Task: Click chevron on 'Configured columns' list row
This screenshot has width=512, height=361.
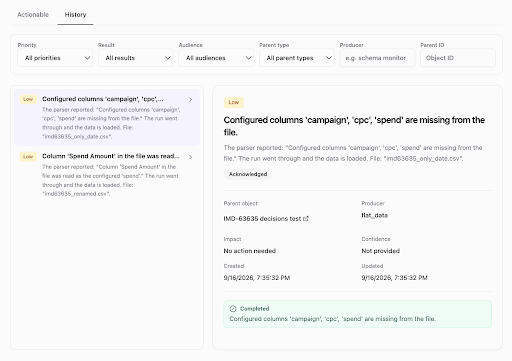Action: [x=191, y=100]
